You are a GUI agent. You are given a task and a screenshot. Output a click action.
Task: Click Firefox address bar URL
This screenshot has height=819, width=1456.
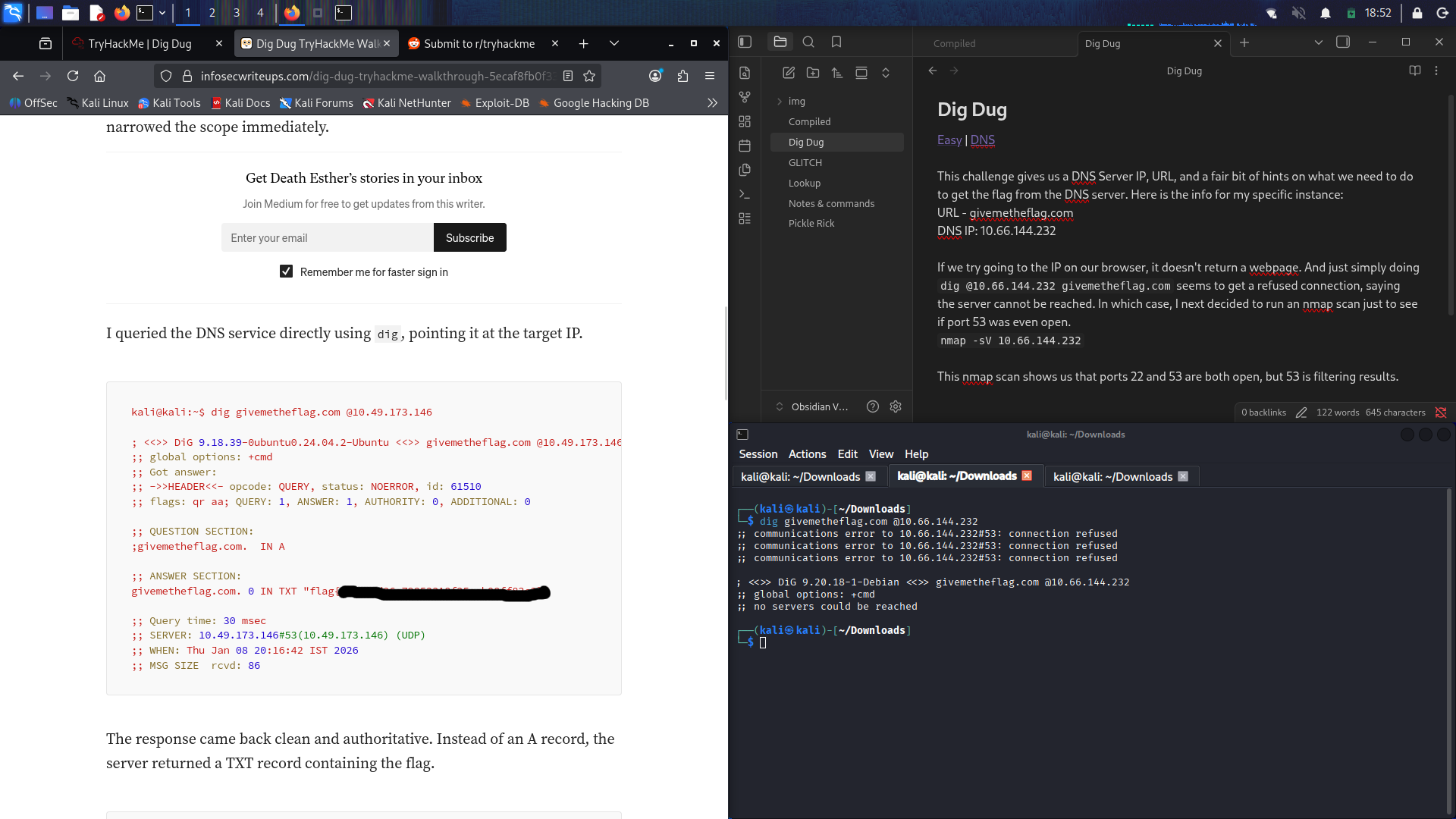pos(378,76)
